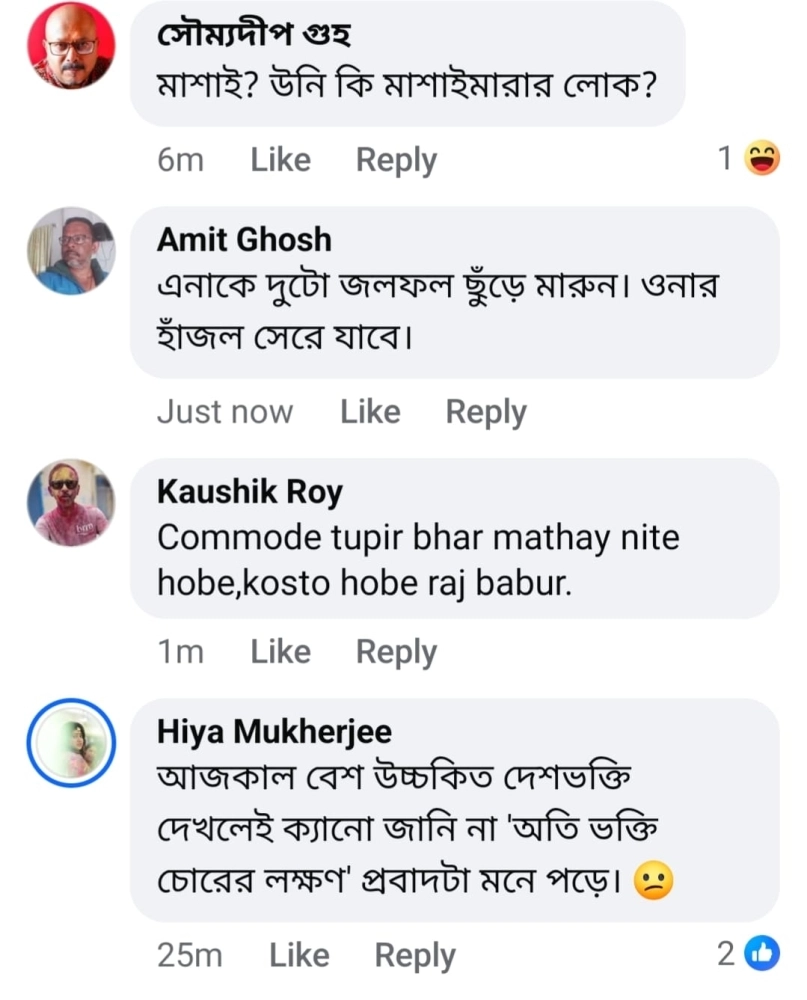Viewport: 807px width, 1000px height.
Task: Click the laughing reaction emoji on first comment
Action: [x=763, y=159]
